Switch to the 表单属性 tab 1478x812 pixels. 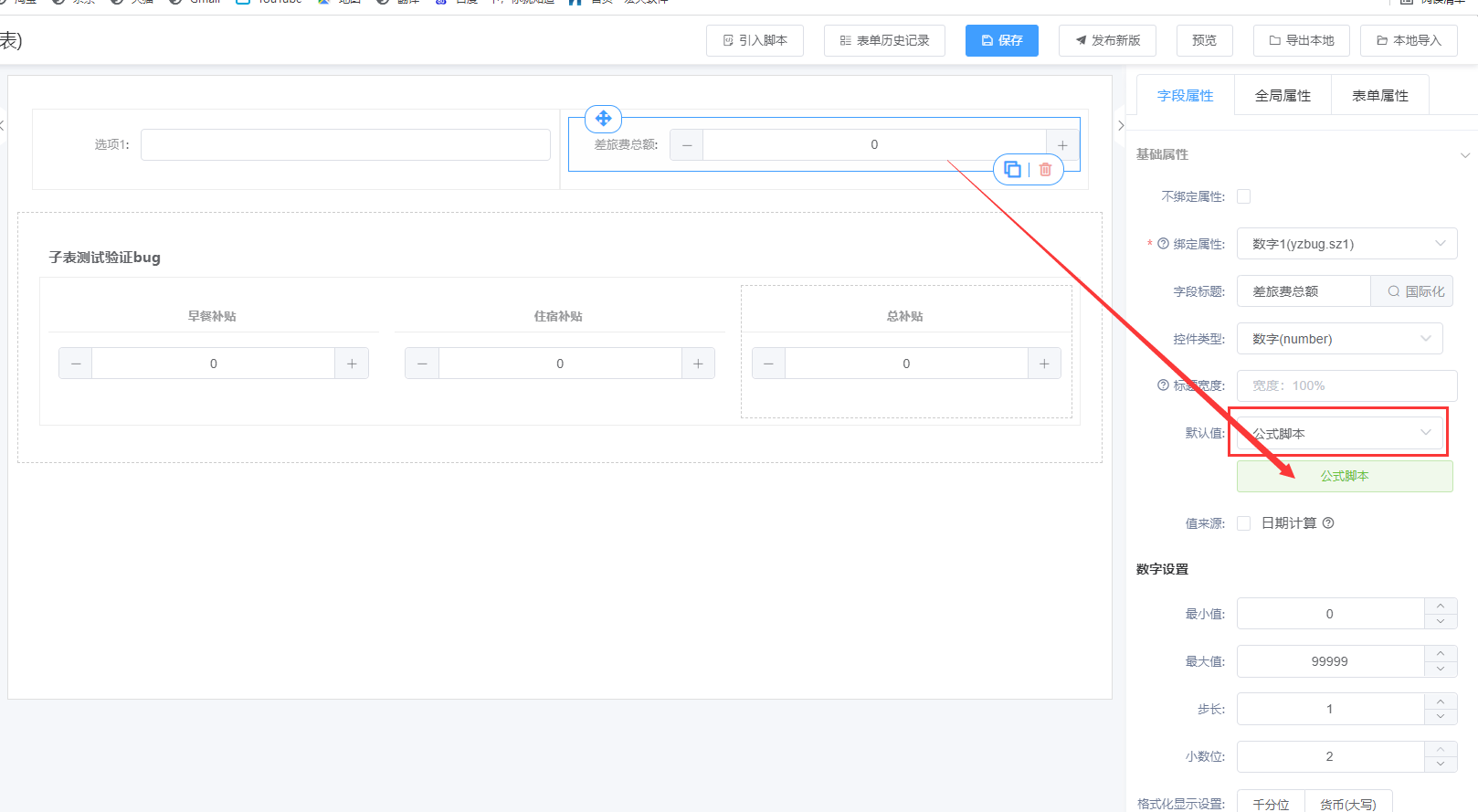(1379, 96)
